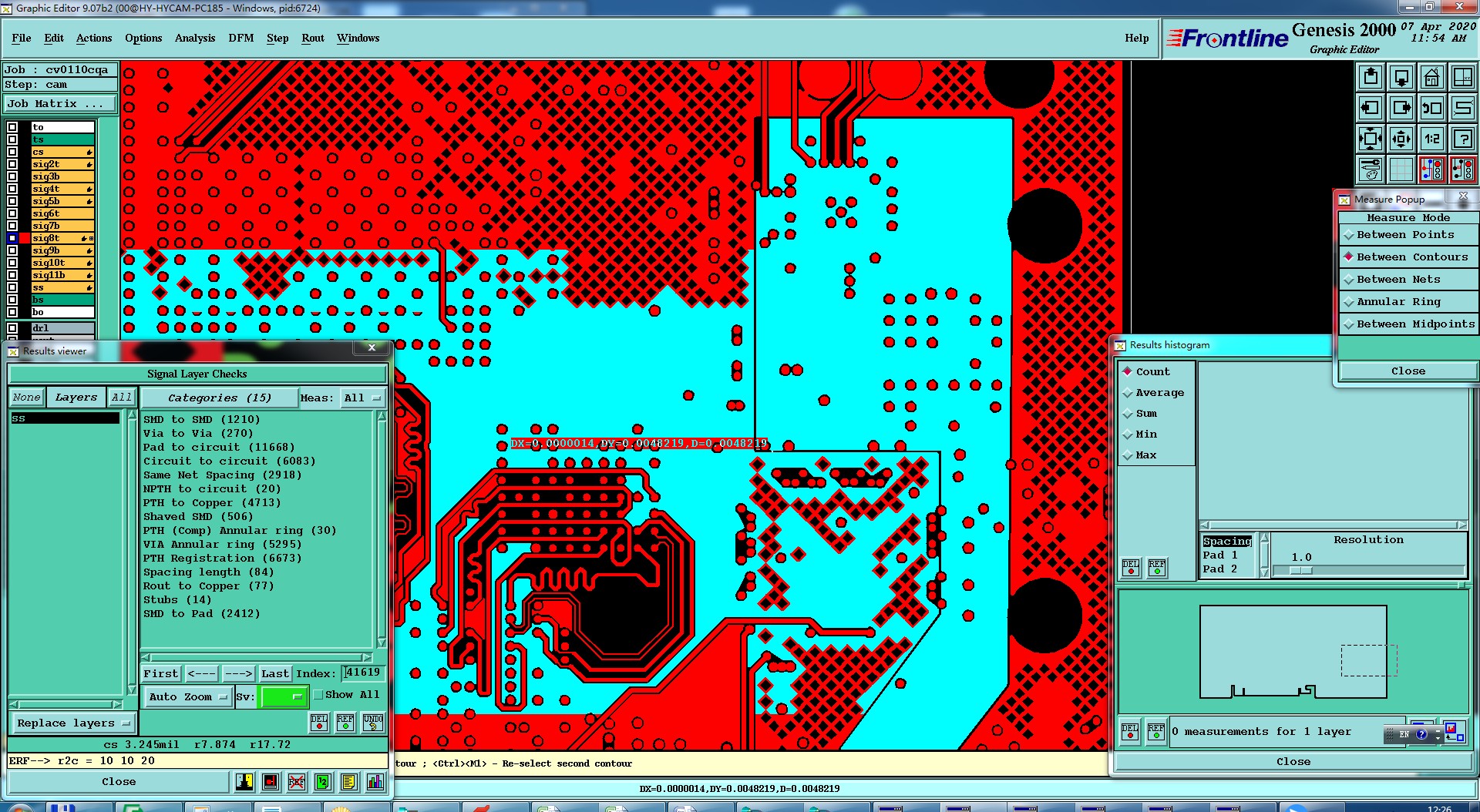Click the Categories (15) button

(220, 398)
